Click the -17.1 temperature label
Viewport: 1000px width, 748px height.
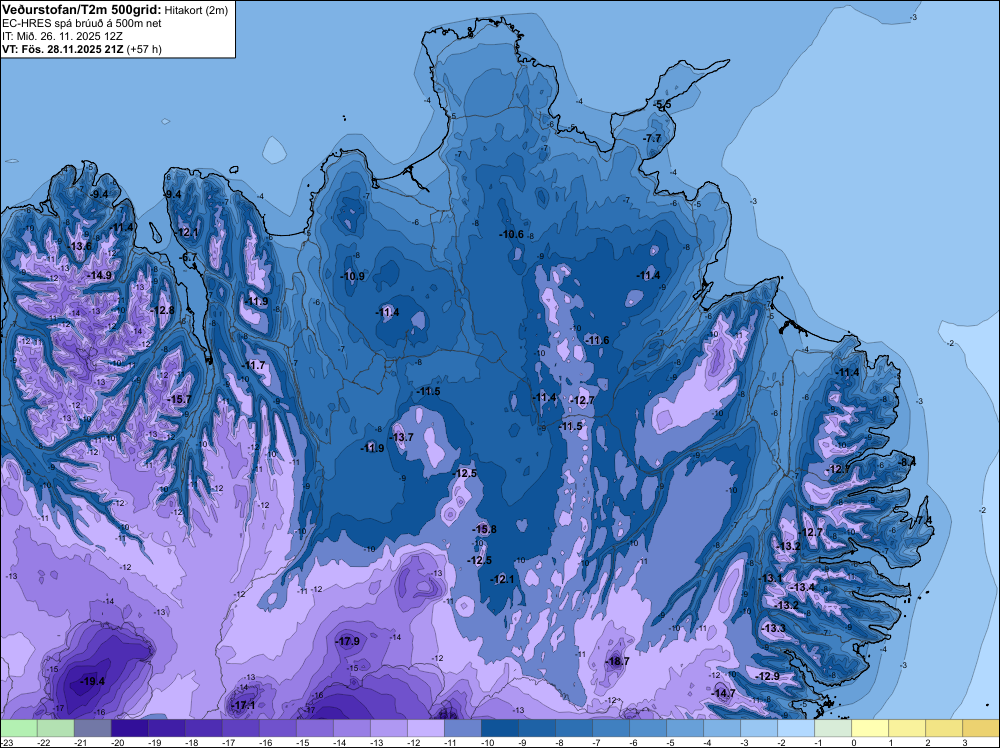pos(243,705)
